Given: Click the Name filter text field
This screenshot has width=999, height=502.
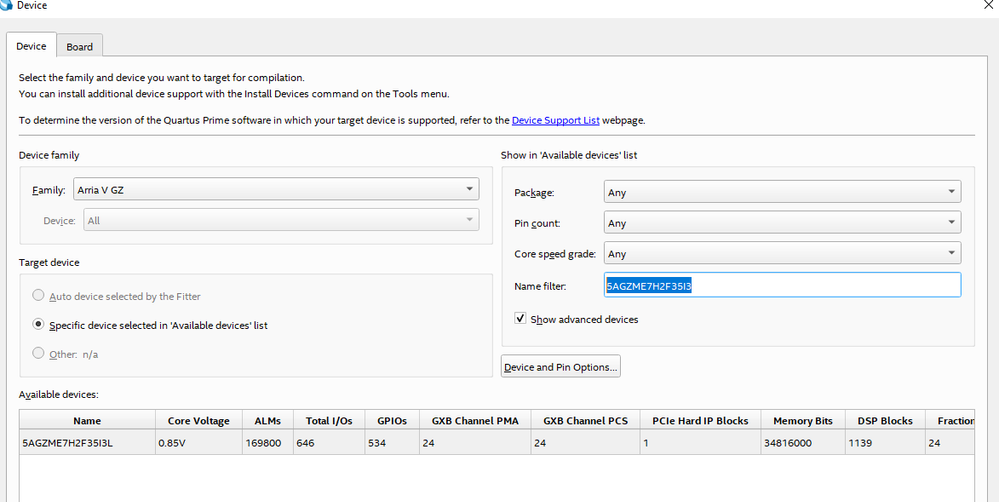Looking at the screenshot, I should [782, 286].
